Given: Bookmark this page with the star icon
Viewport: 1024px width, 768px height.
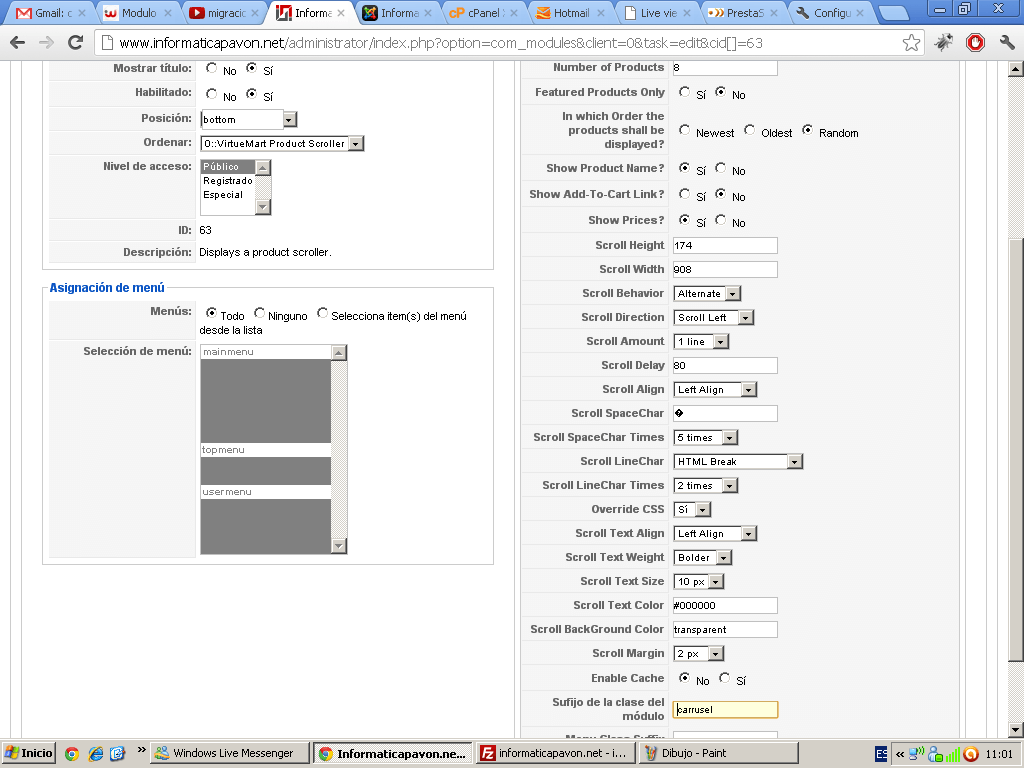Looking at the screenshot, I should coord(911,43).
